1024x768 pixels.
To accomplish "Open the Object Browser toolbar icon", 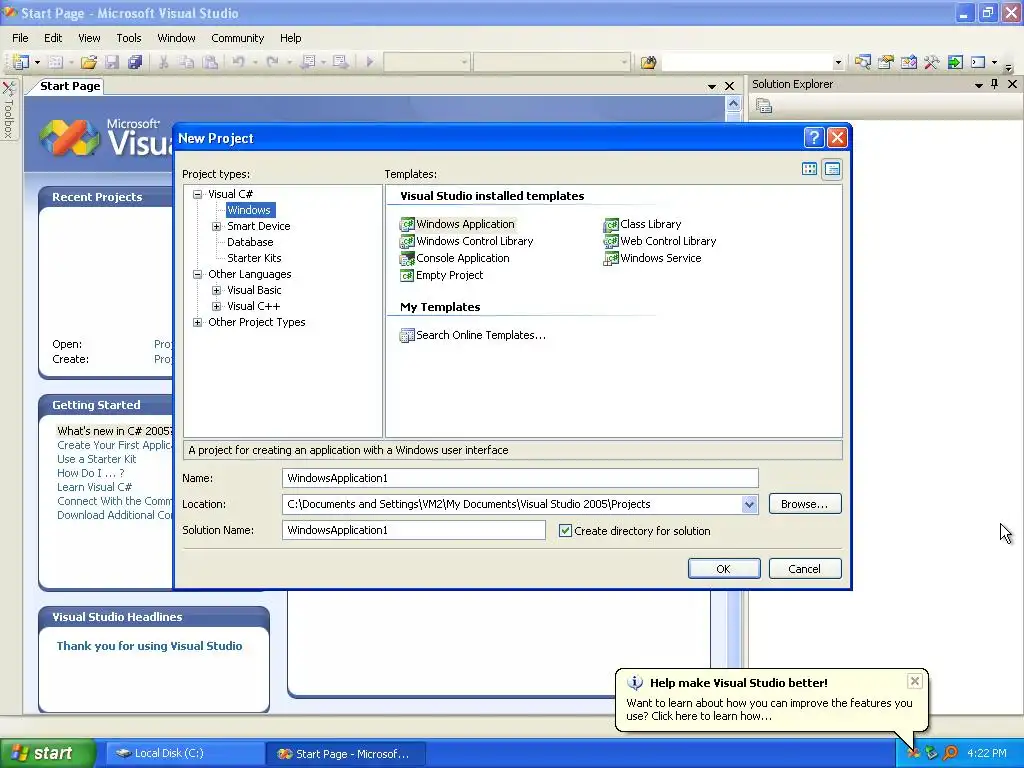I will (x=908, y=62).
